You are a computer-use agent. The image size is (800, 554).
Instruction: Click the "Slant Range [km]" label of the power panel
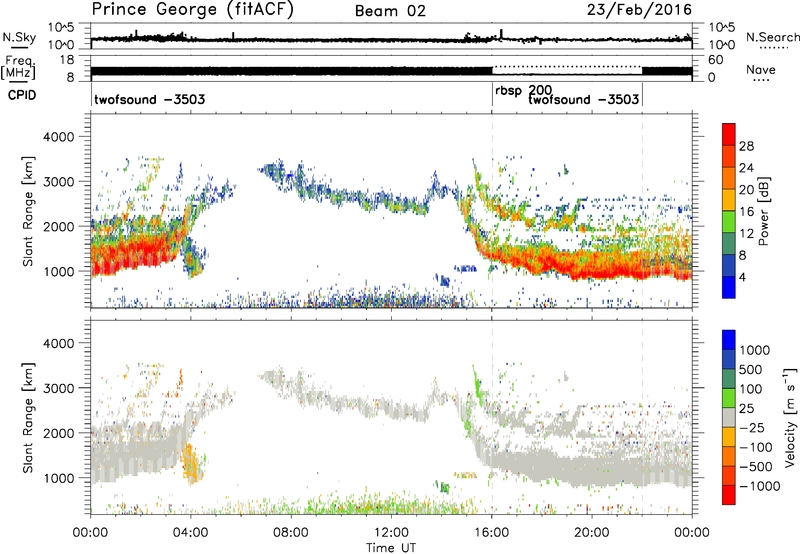[28, 211]
